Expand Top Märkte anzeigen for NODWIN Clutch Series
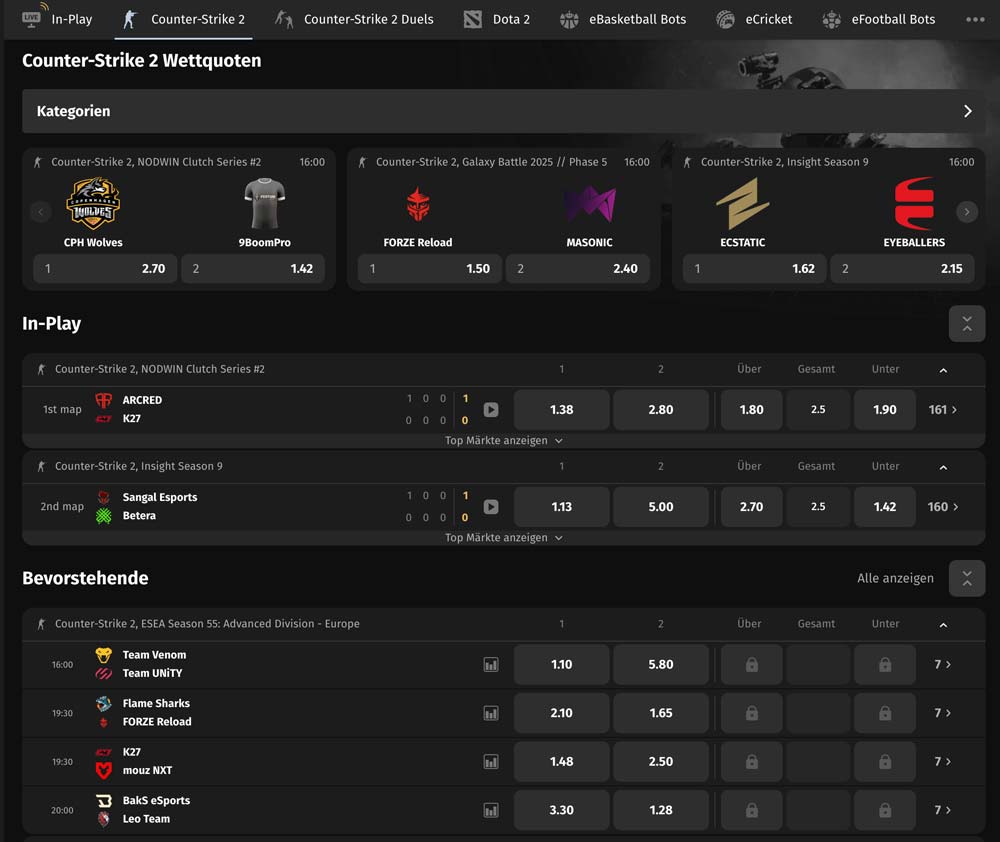1000x842 pixels. pos(503,440)
